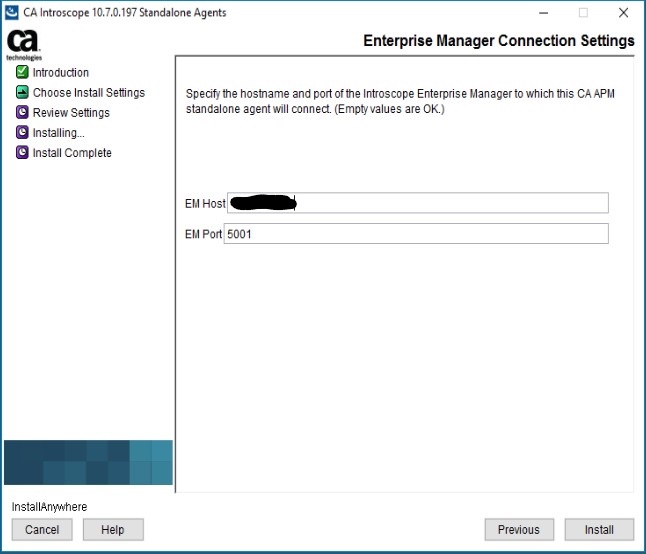Minimize the installer window
This screenshot has height=554, width=646.
point(544,13)
